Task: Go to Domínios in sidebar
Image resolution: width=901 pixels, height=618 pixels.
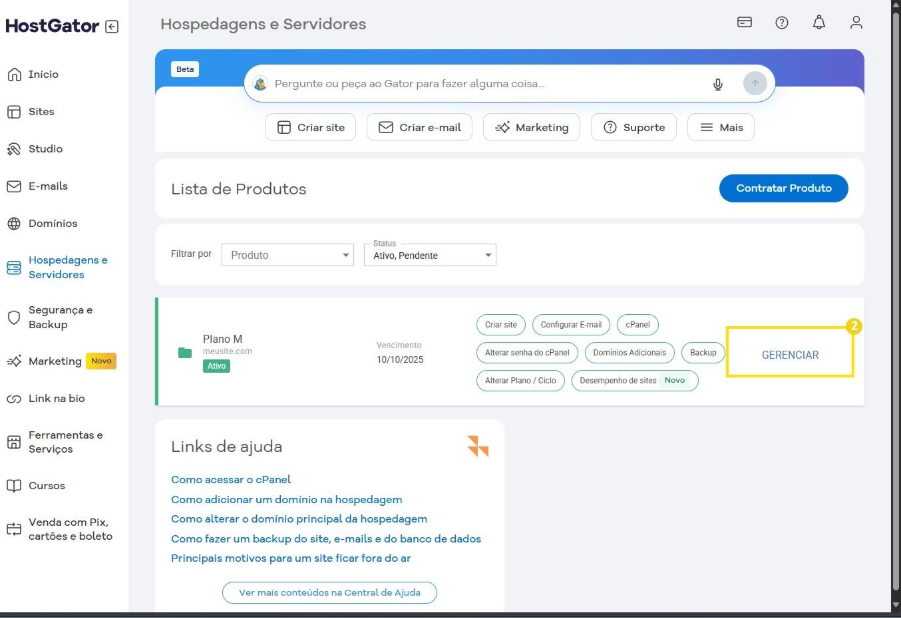Action: pyautogui.click(x=52, y=223)
